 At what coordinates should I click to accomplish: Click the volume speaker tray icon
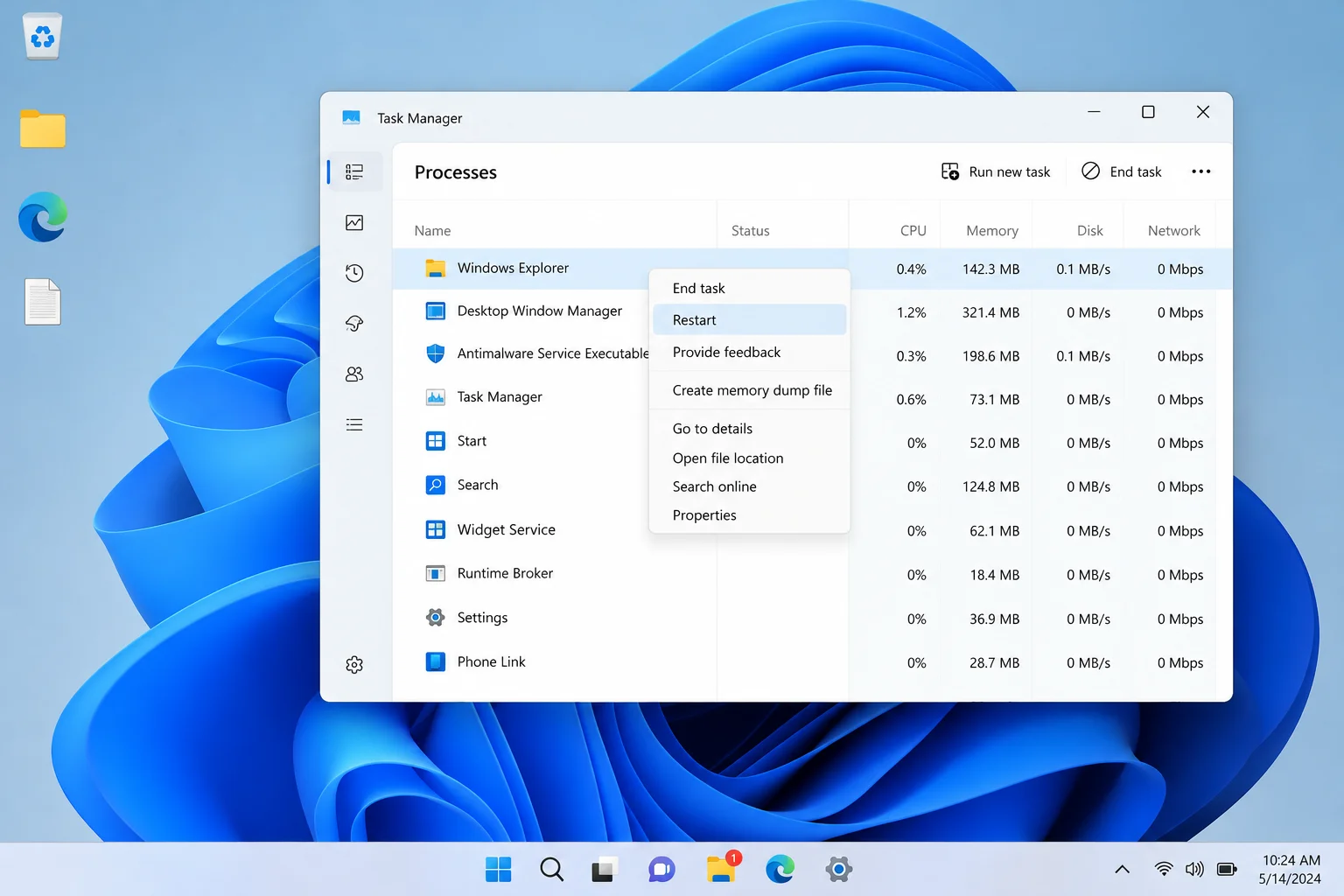click(1194, 869)
